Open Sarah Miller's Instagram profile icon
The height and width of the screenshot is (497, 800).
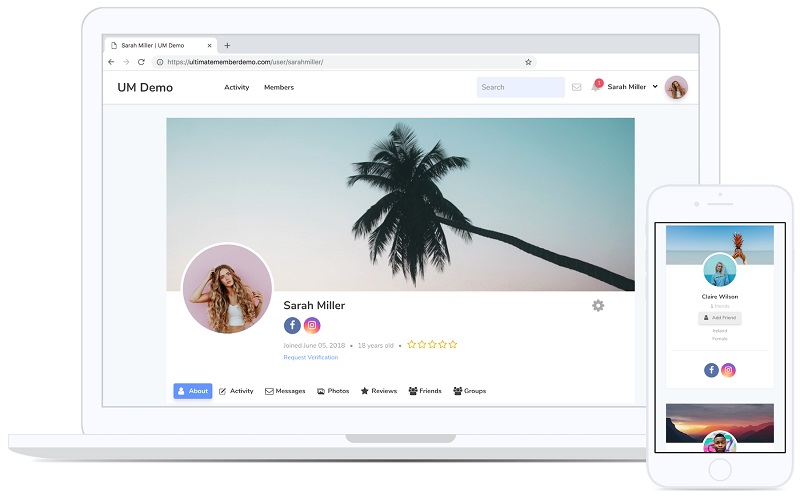tap(312, 325)
